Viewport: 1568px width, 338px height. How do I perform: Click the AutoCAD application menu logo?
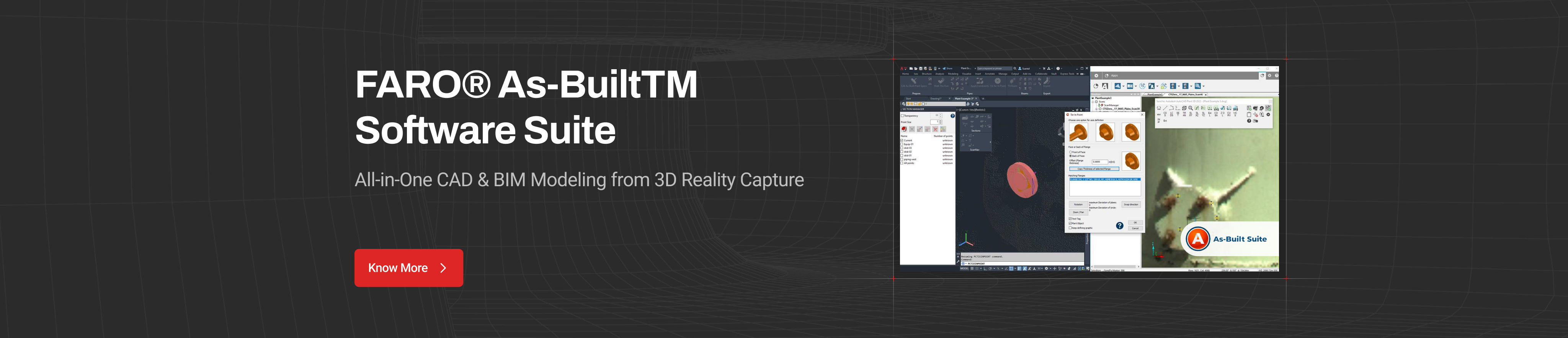coord(903,68)
